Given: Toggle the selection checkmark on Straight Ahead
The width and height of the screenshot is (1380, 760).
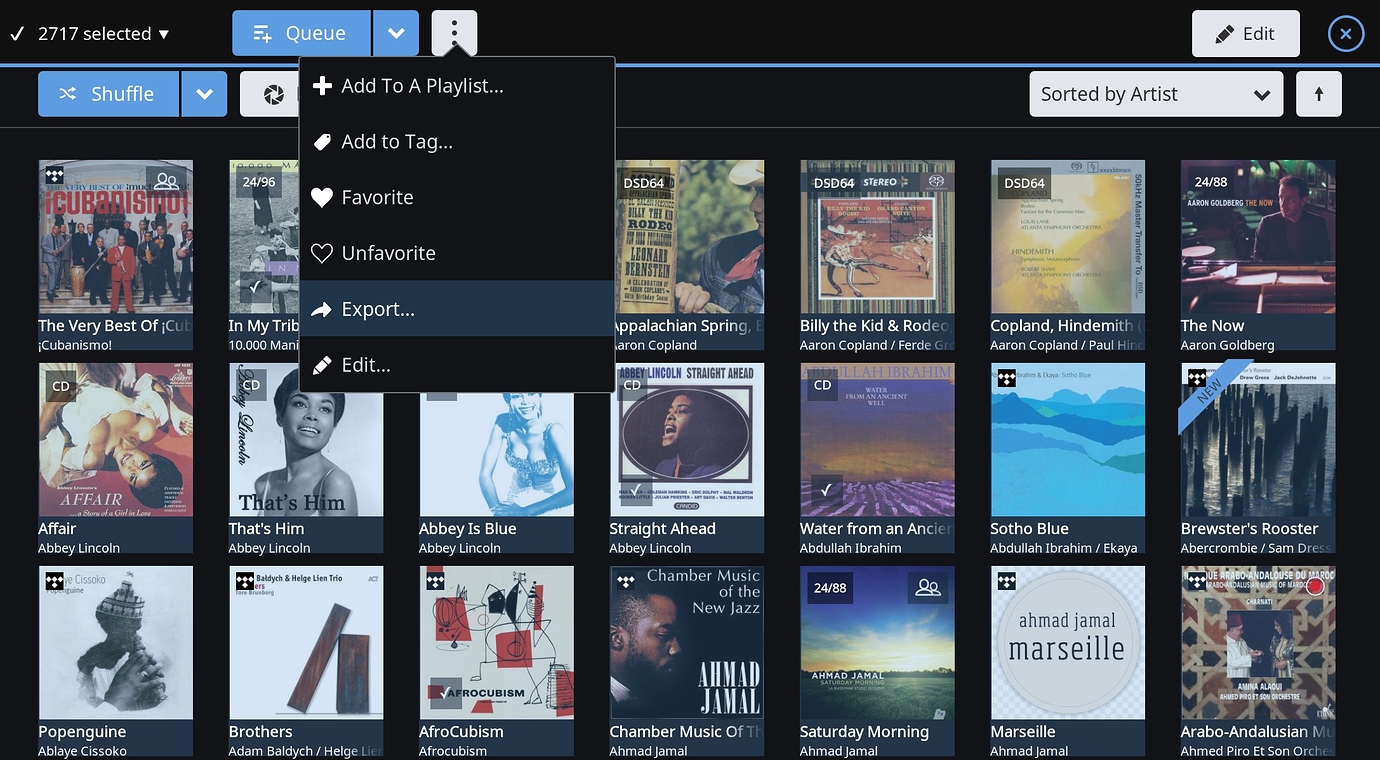Looking at the screenshot, I should 637,490.
